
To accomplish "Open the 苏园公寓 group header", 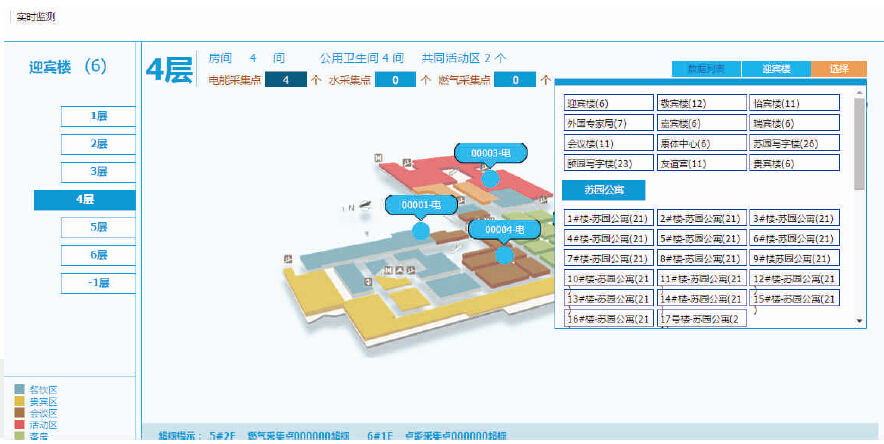I will click(602, 190).
